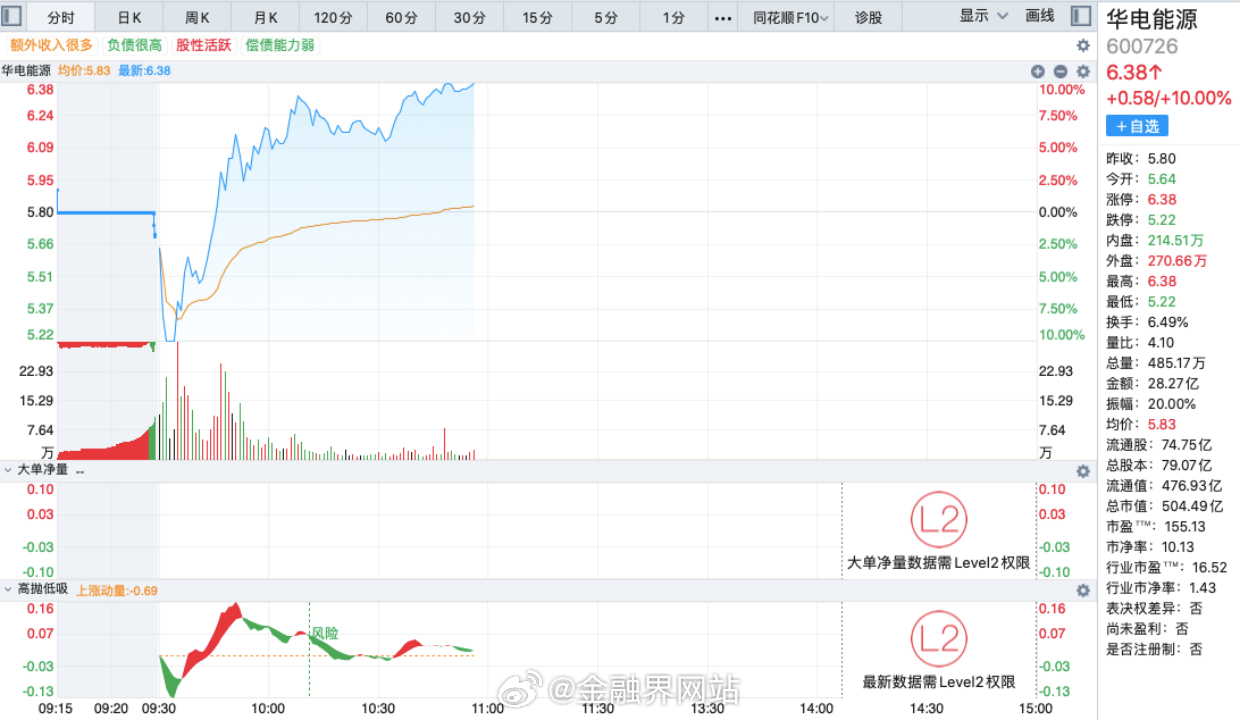Zoom out chart with minus icon
This screenshot has height=720, width=1240.
point(1060,71)
